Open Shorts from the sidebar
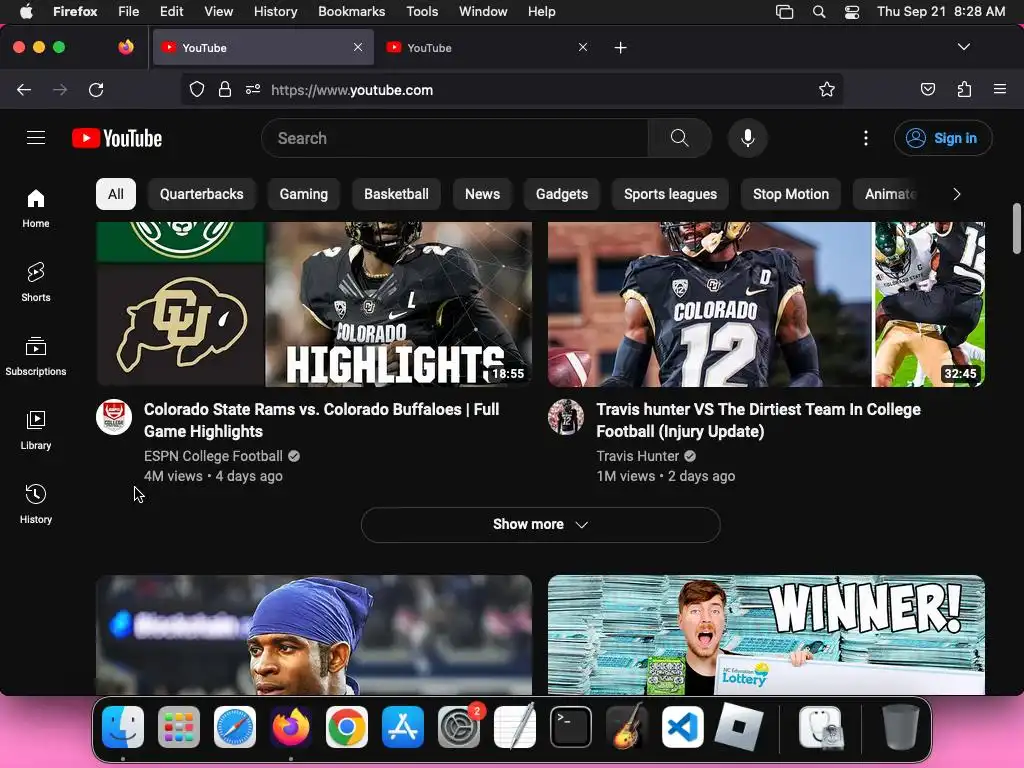Viewport: 1024px width, 768px height. (x=36, y=282)
